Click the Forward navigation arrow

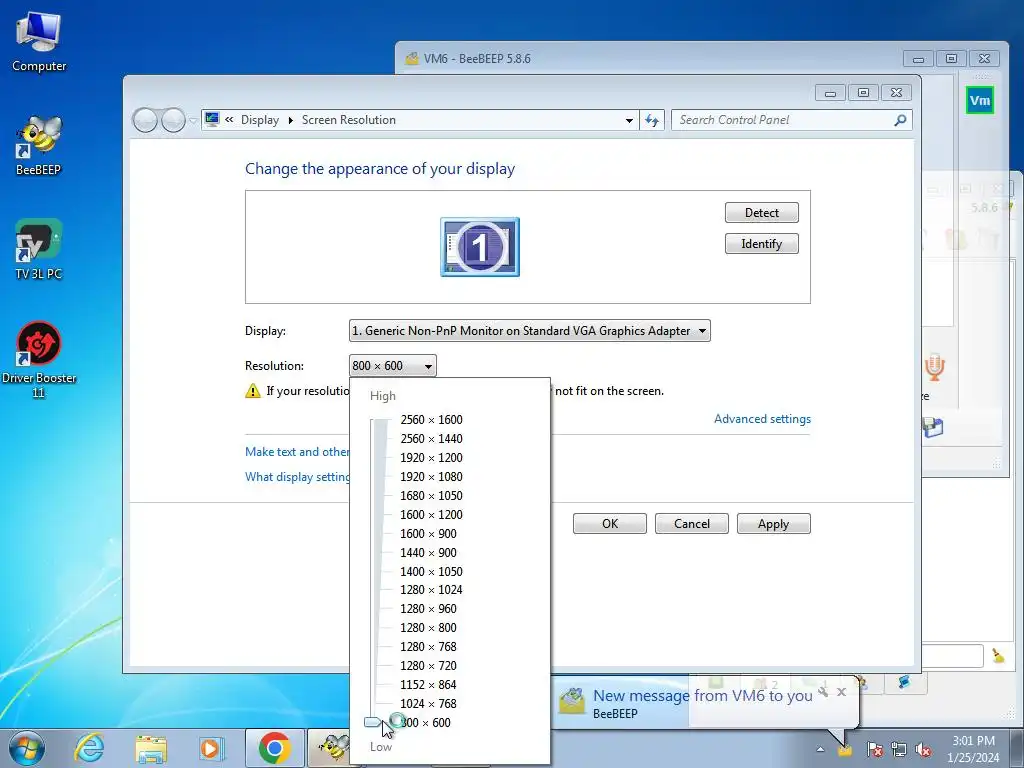click(x=173, y=120)
